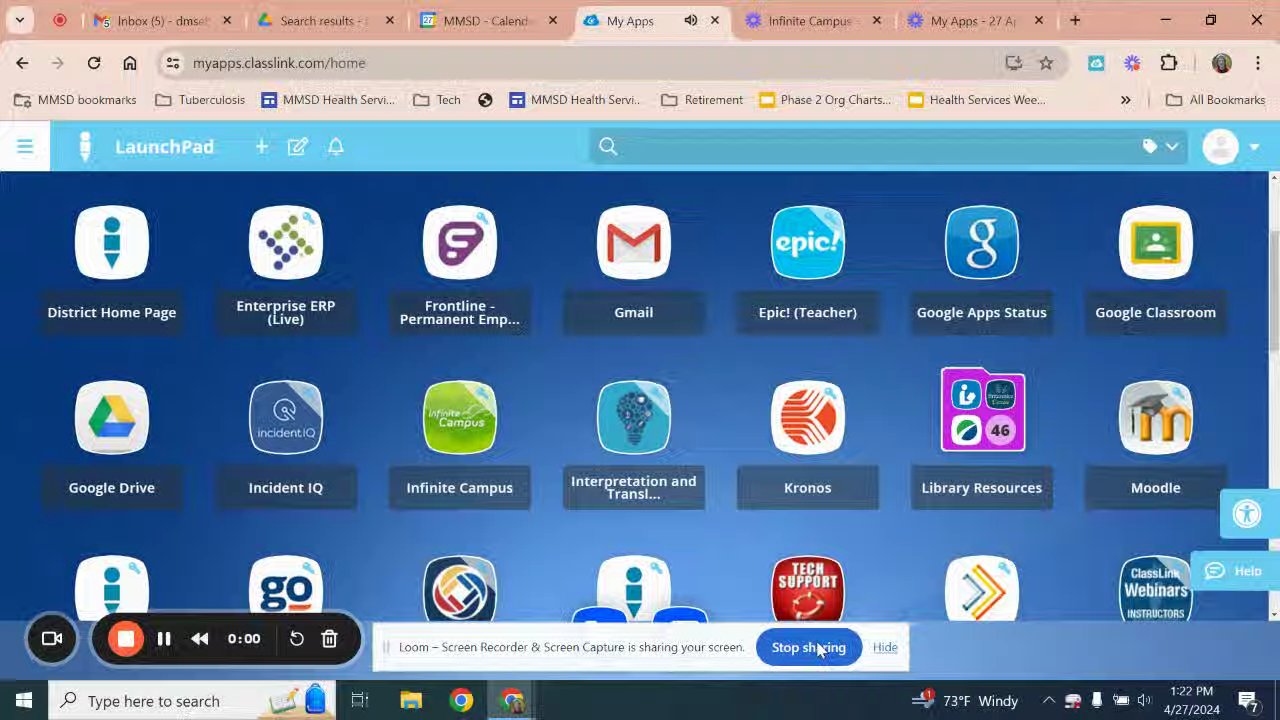Show hidden system tray icons

[1048, 701]
